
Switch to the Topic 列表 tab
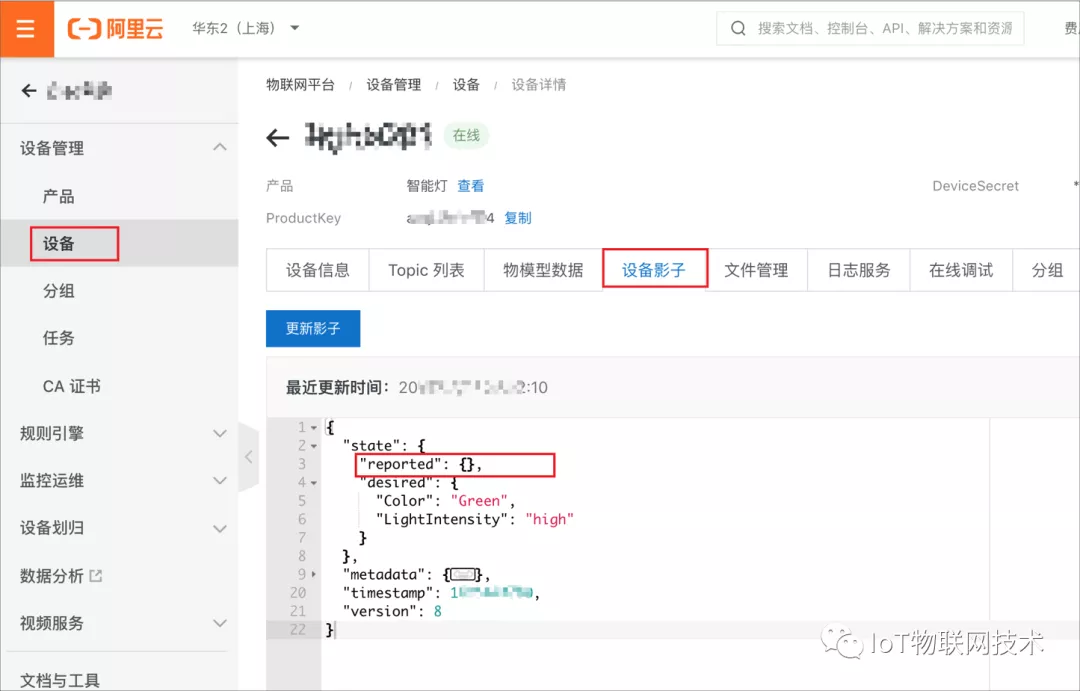point(426,270)
